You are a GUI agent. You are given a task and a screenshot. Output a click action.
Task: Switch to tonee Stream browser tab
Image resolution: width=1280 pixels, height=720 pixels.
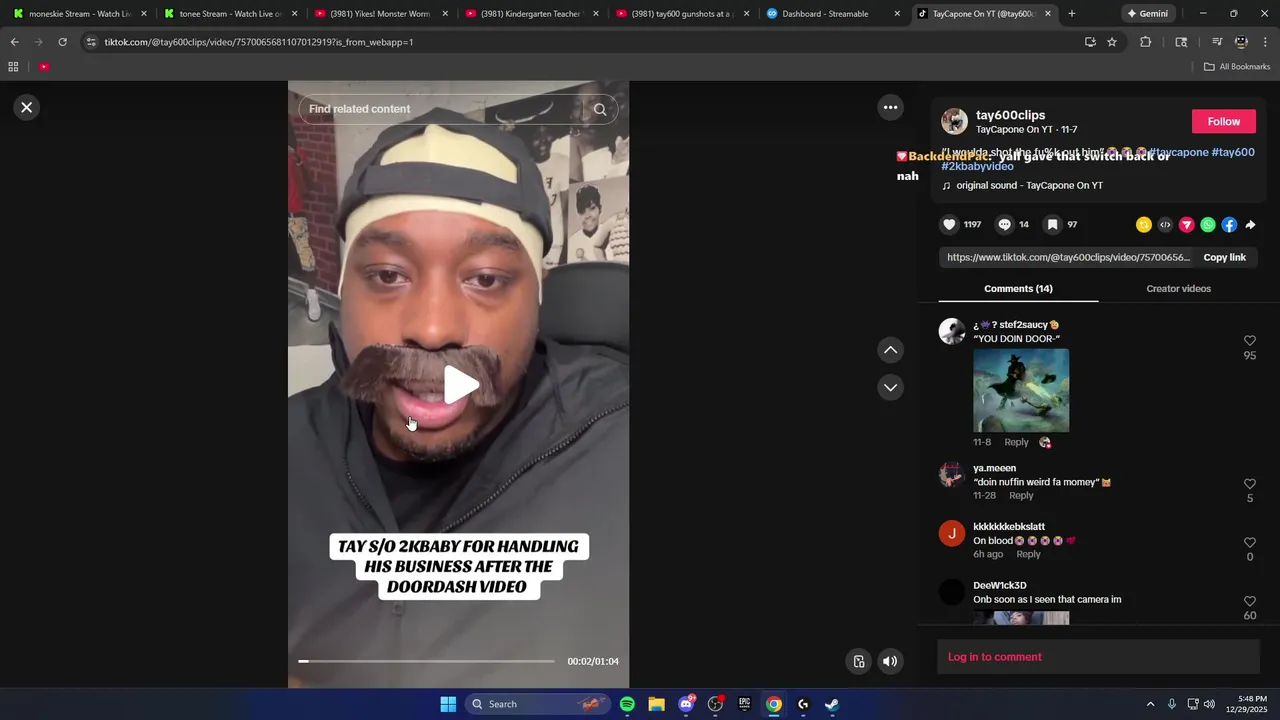(231, 14)
